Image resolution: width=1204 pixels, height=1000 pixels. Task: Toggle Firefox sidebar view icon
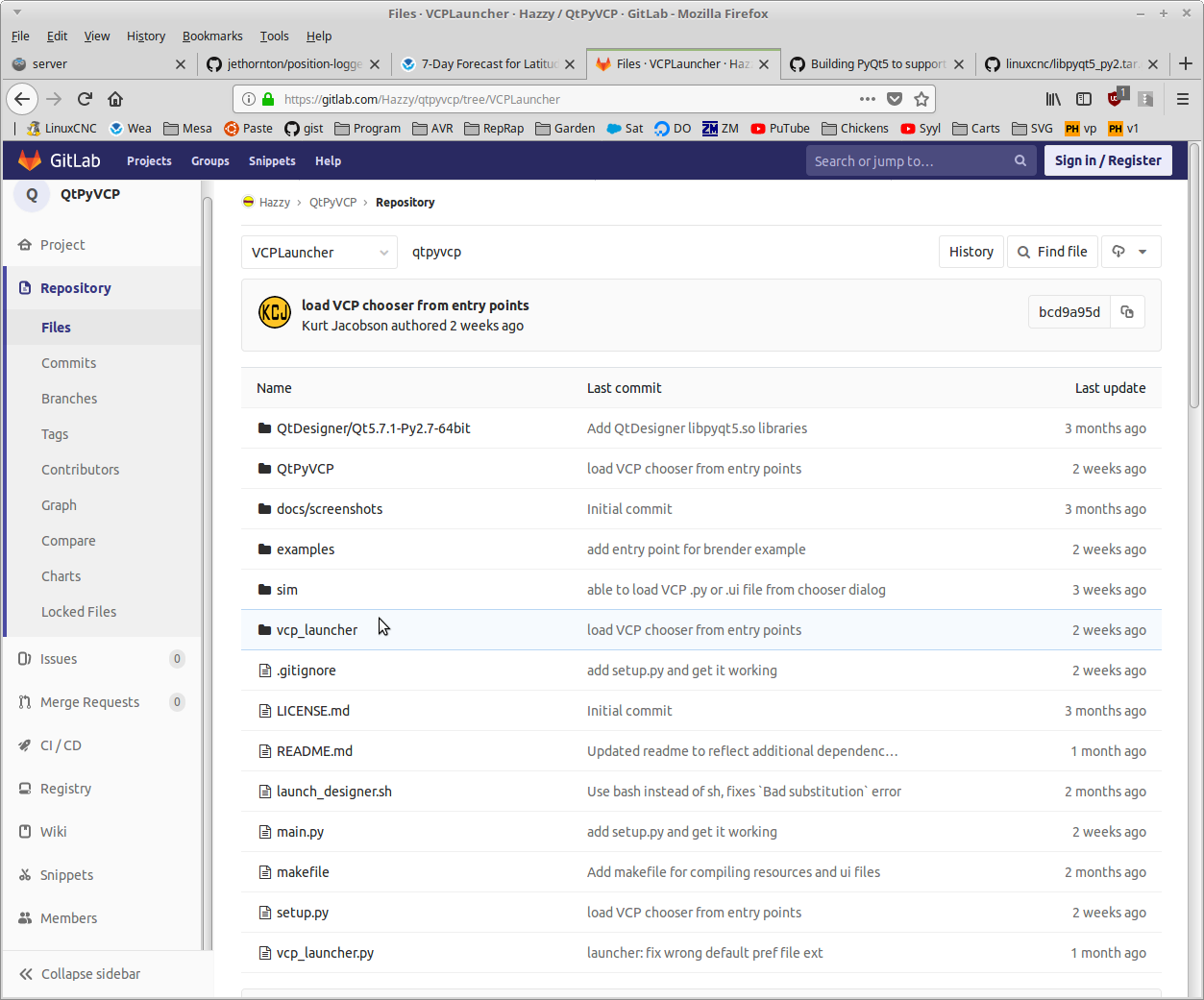(x=1084, y=99)
